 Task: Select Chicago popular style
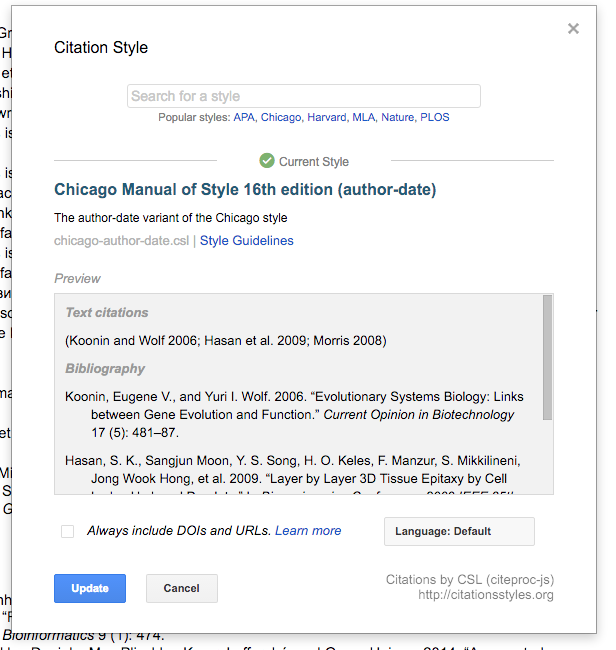pyautogui.click(x=281, y=117)
